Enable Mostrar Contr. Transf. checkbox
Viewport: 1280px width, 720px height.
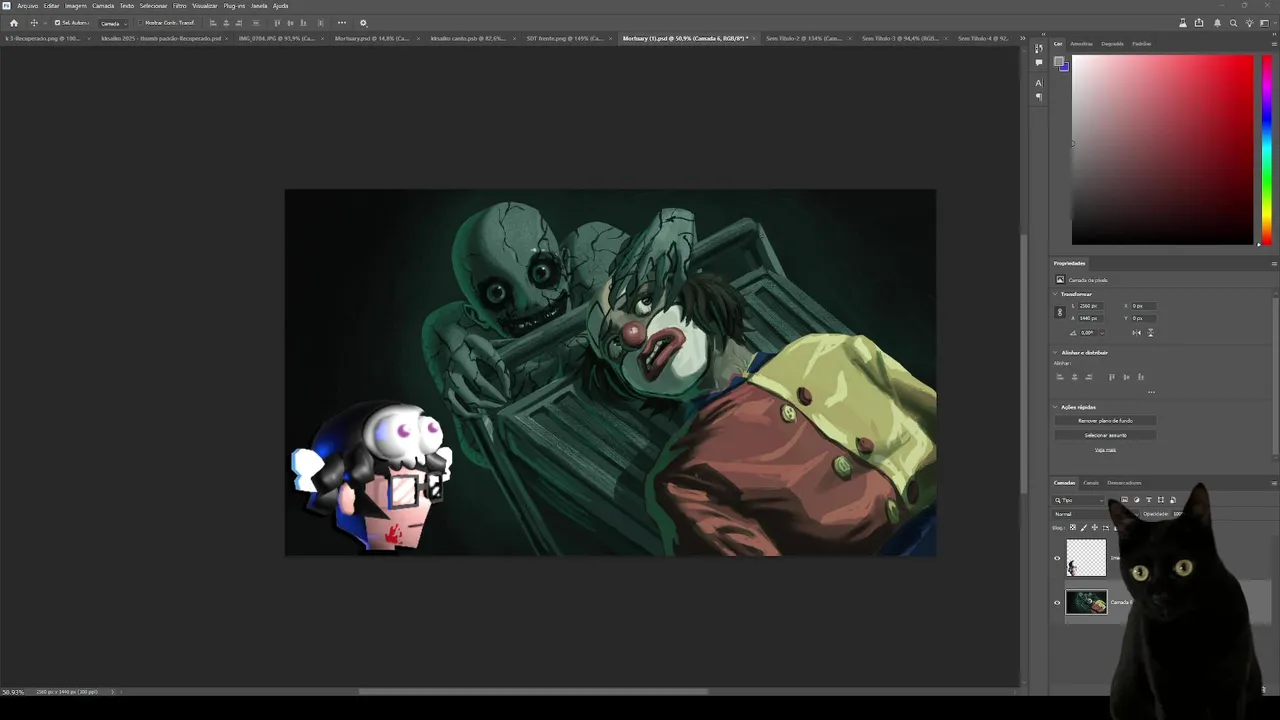(140, 23)
